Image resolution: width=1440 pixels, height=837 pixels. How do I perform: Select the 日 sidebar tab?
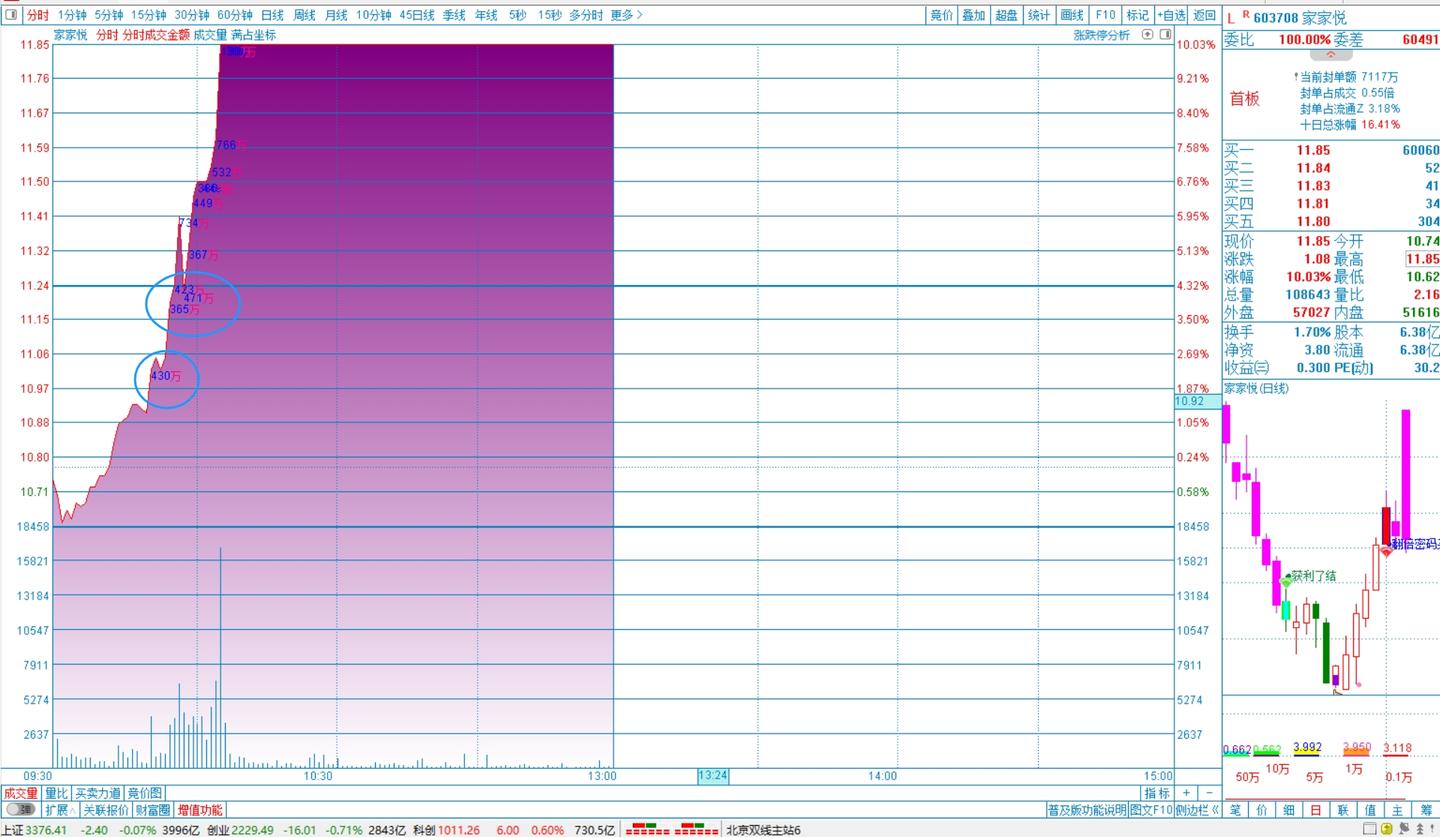(x=1316, y=810)
